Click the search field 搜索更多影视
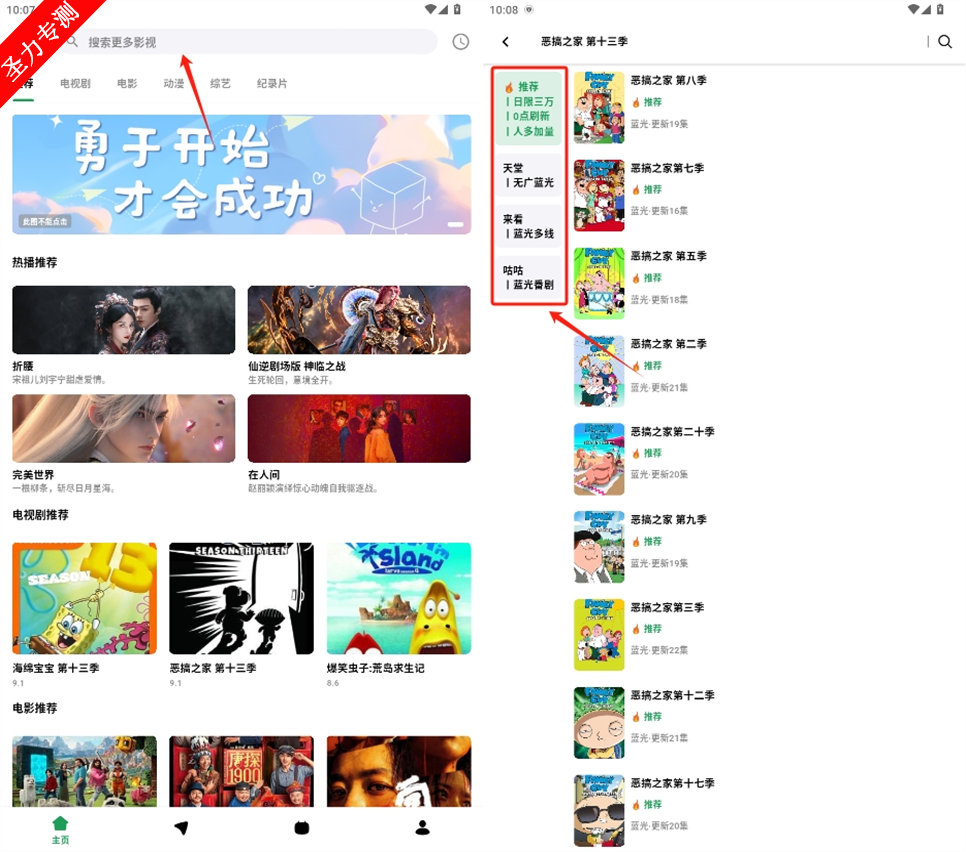 pos(250,42)
